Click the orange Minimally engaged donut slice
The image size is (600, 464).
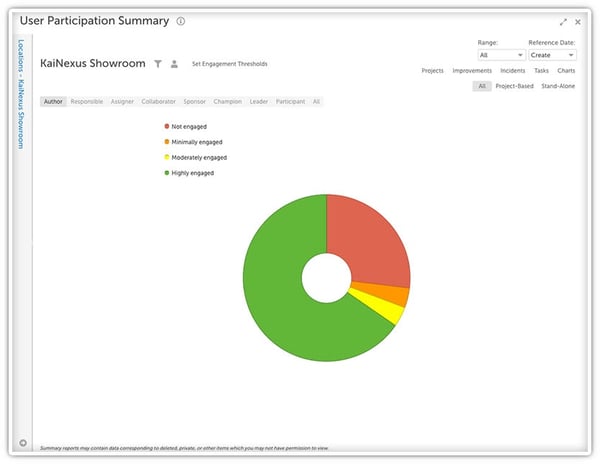click(x=383, y=293)
